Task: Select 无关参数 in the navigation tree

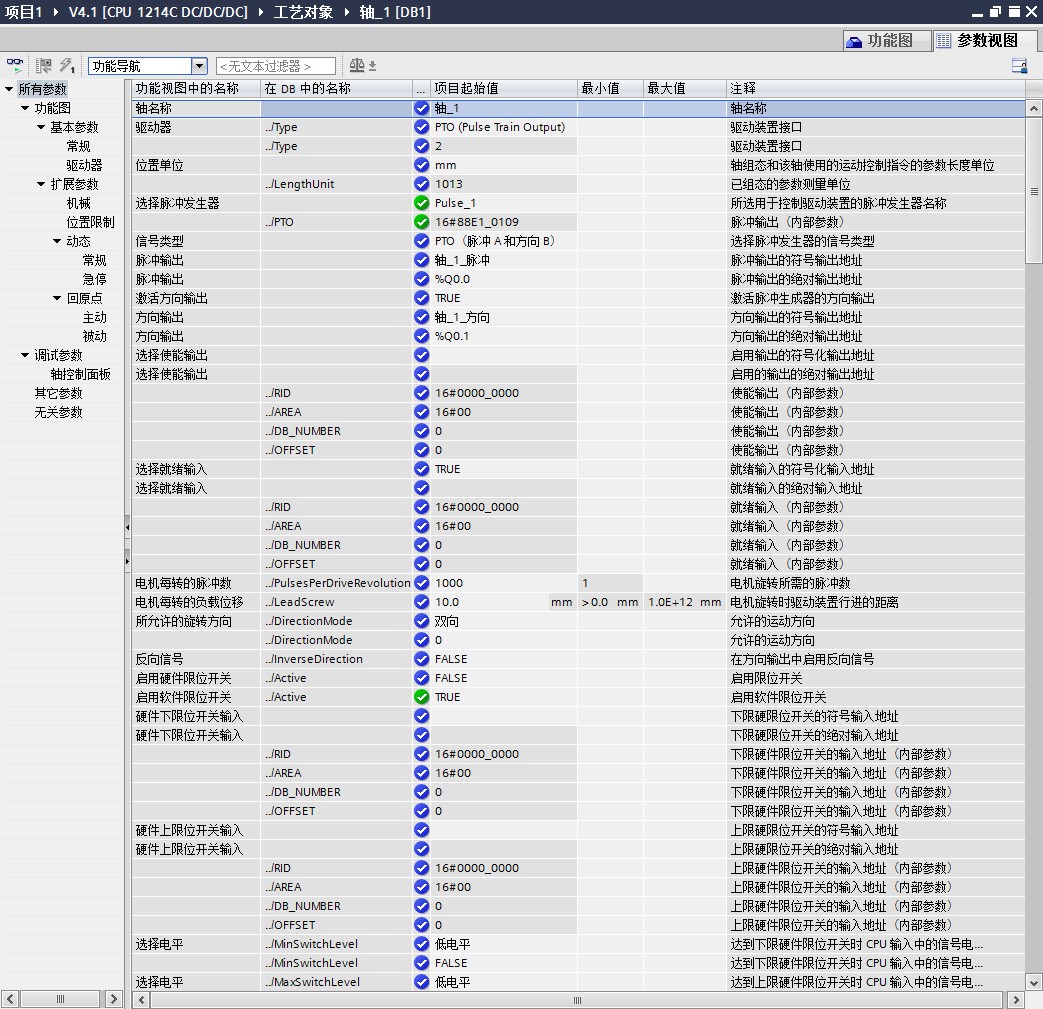Action: point(59,412)
